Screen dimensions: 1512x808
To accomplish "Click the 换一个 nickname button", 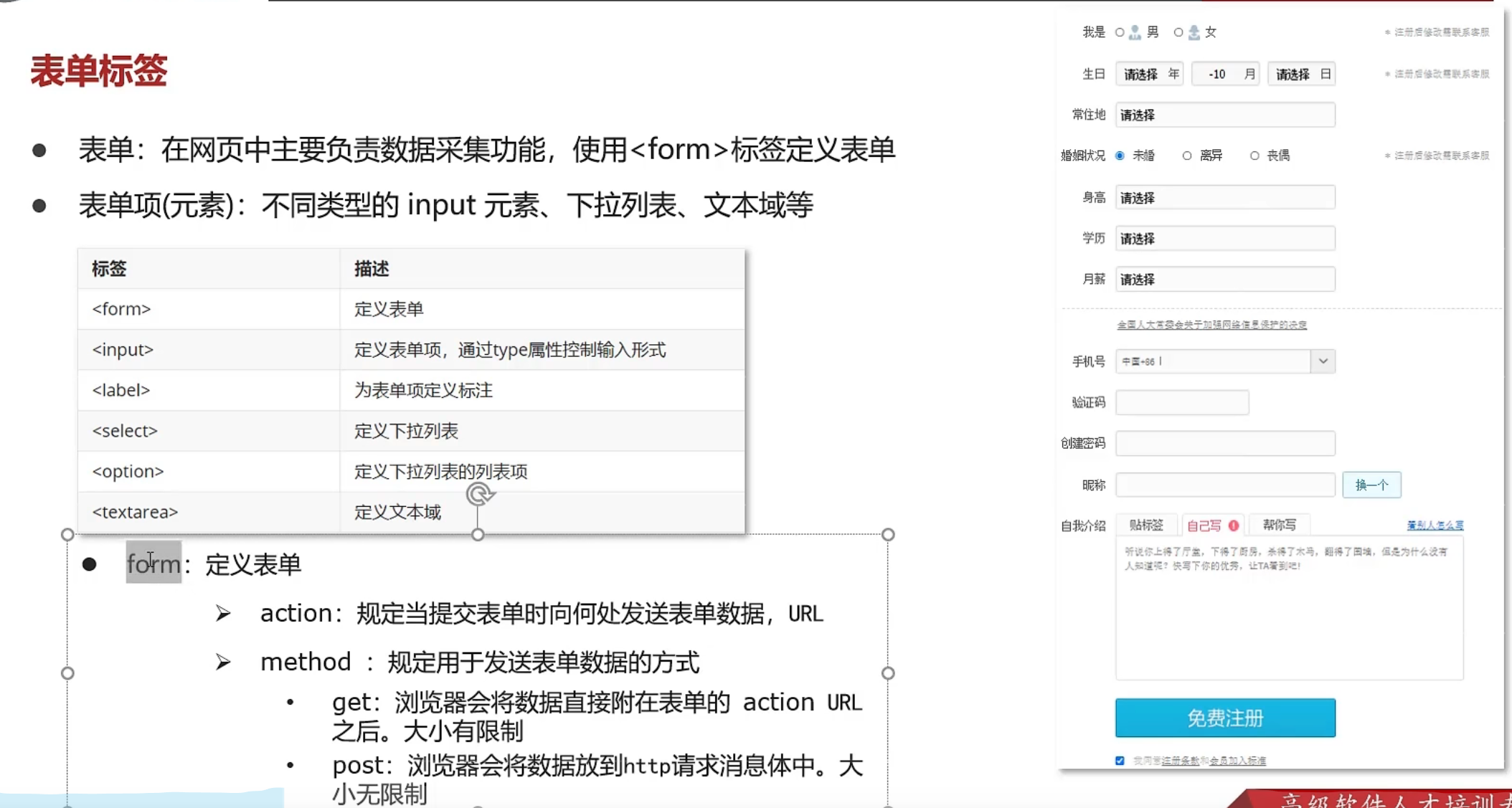I will (1371, 485).
